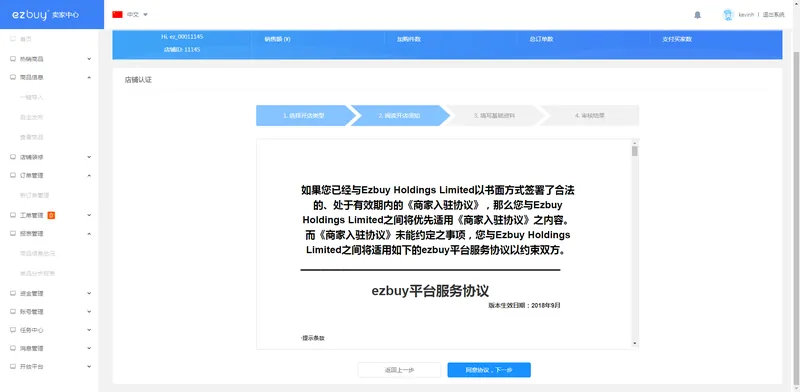800x392 pixels.
Task: Click the ezbuy logo in header
Action: click(x=45, y=15)
